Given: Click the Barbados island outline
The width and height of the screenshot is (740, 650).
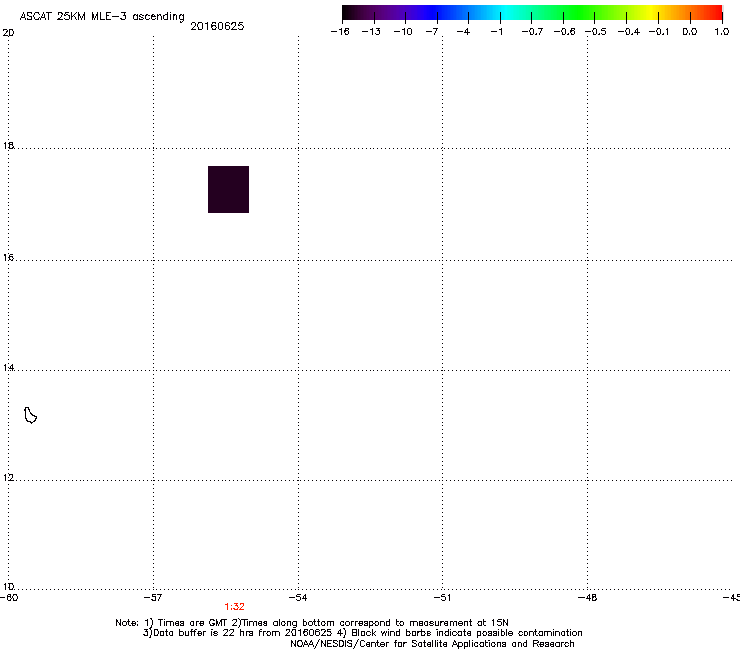Looking at the screenshot, I should (x=30, y=415).
